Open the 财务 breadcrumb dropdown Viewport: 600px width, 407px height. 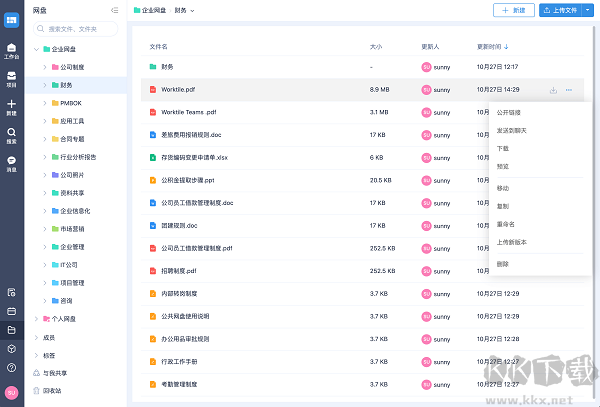[193, 11]
